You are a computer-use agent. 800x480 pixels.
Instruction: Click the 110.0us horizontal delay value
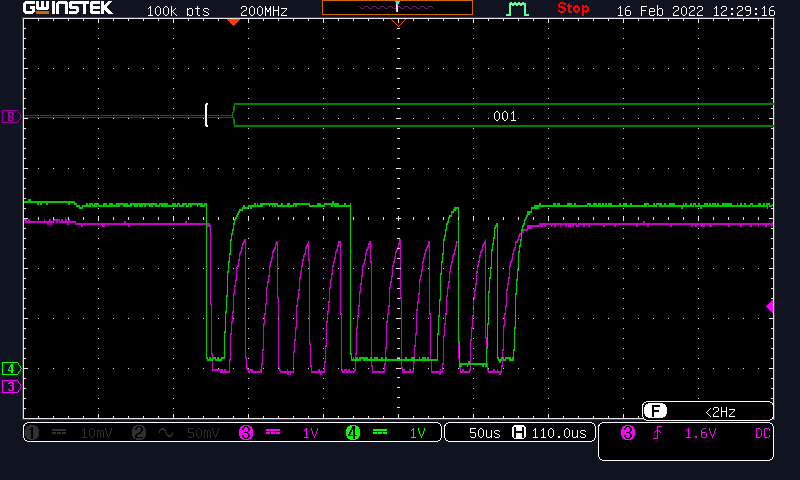point(559,434)
